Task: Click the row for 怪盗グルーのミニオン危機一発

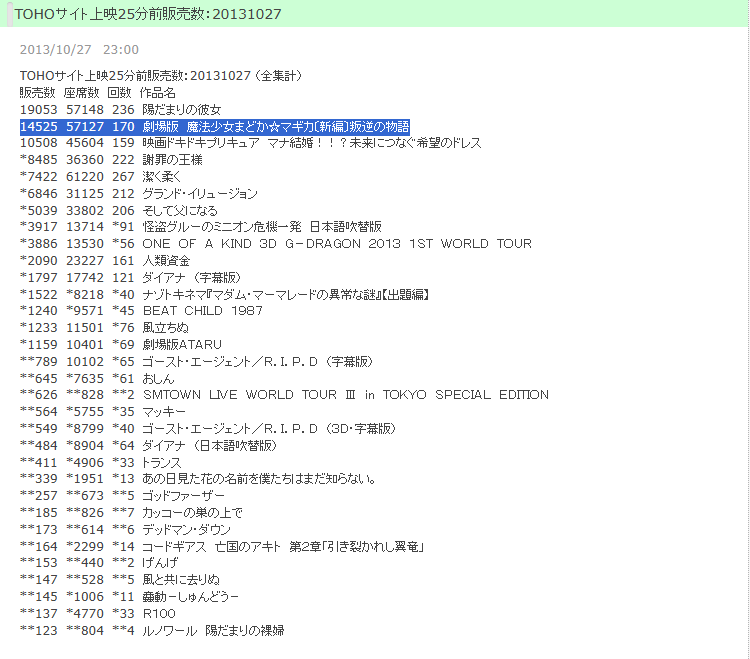Action: (x=201, y=227)
